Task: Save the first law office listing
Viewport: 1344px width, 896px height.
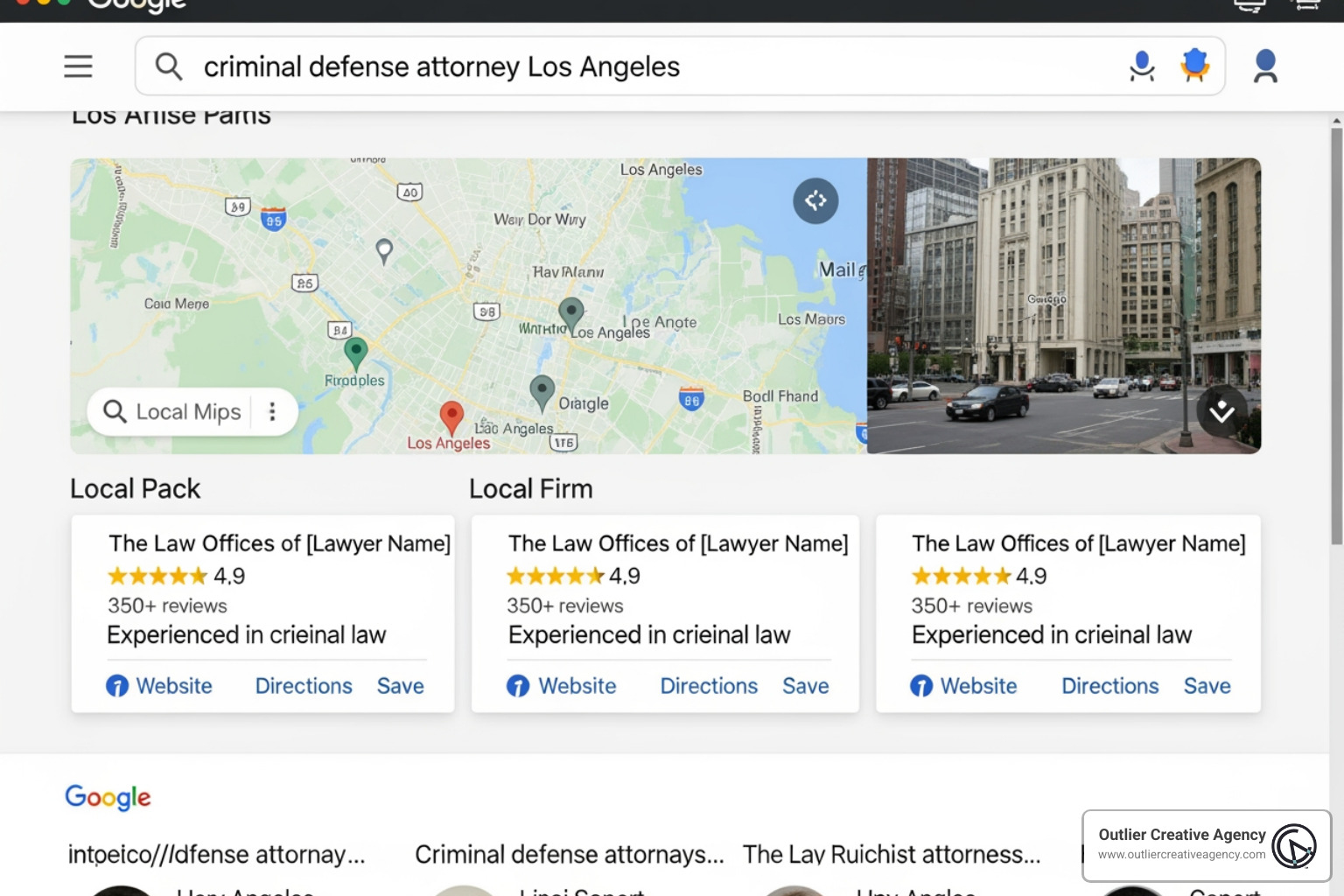Action: pyautogui.click(x=401, y=686)
